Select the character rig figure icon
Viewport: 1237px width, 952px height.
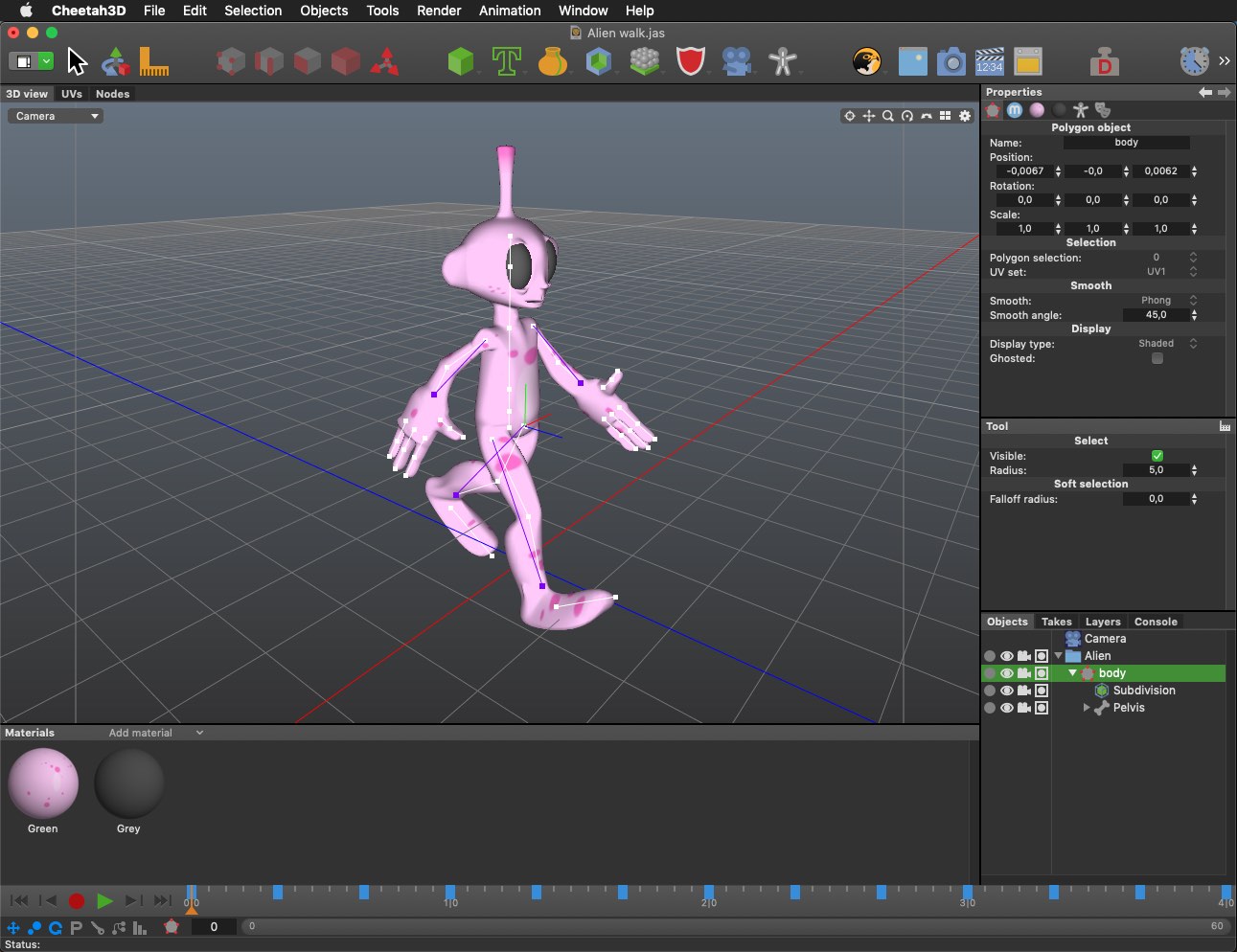pyautogui.click(x=784, y=60)
